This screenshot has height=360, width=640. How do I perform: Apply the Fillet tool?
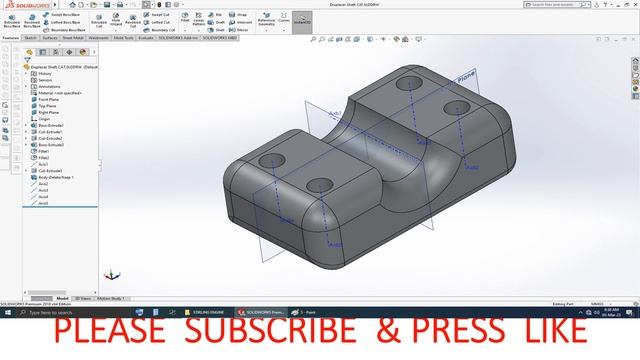pyautogui.click(x=185, y=17)
